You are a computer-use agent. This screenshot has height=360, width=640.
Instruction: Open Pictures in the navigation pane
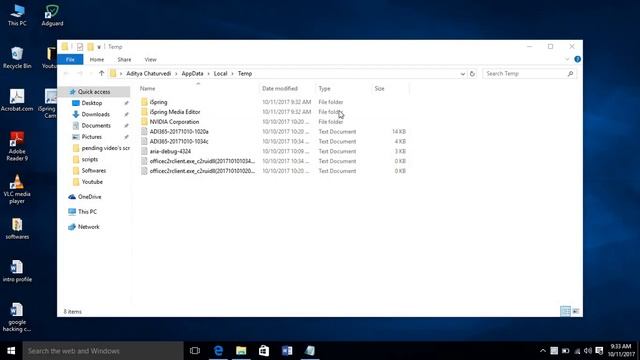(91, 137)
